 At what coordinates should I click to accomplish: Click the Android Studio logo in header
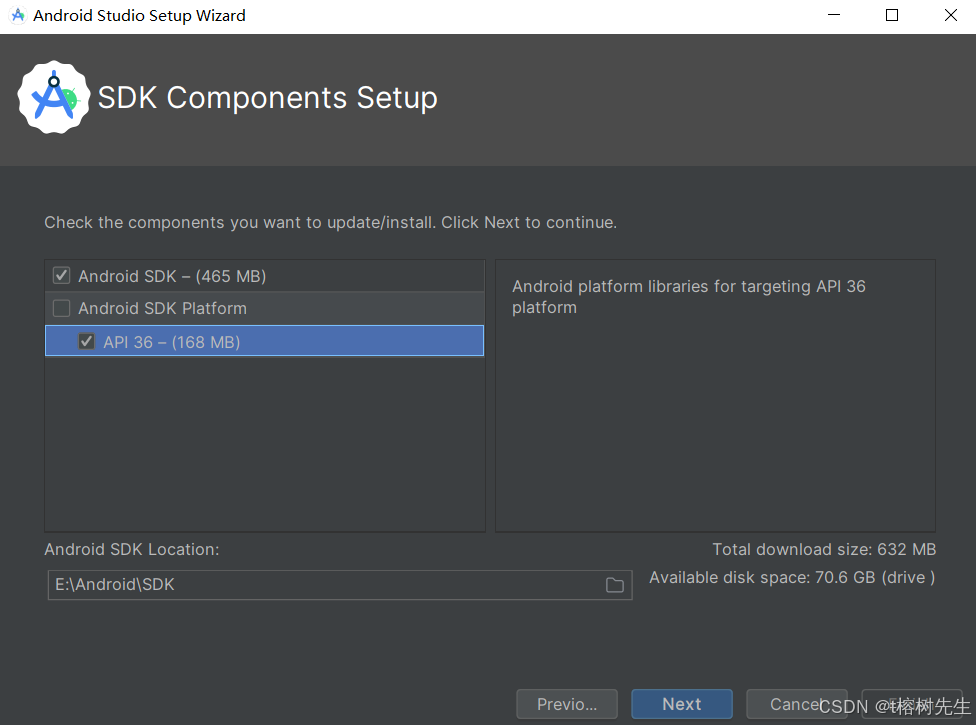54,97
